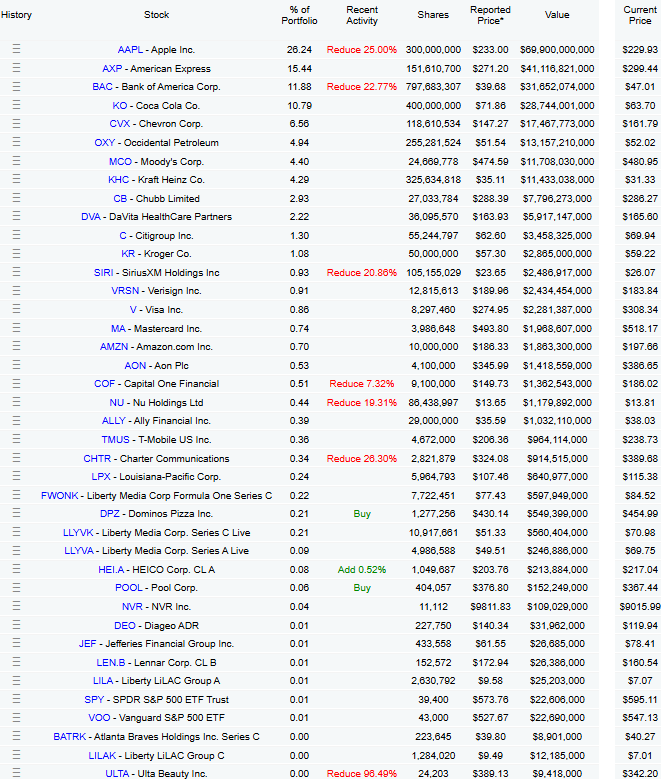Sort by Current Price header
Viewport: 661px width, 779px height.
(x=640, y=15)
